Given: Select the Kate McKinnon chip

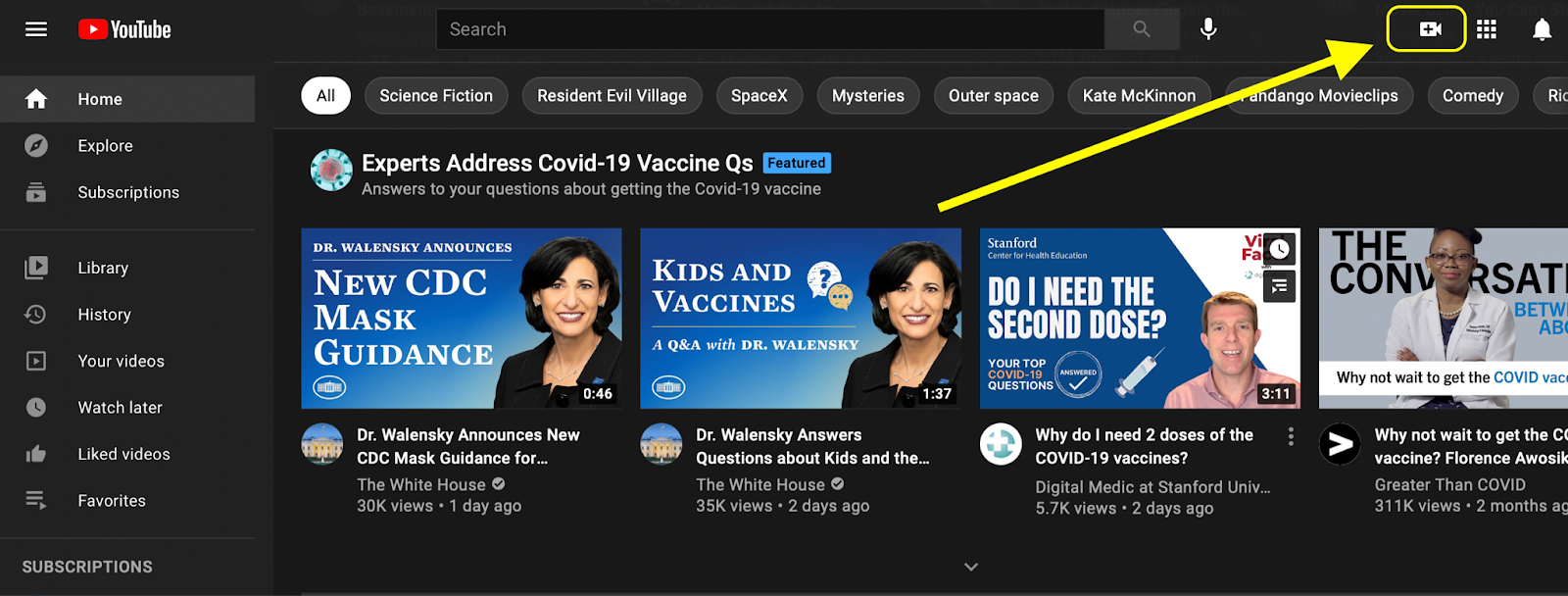Looking at the screenshot, I should (1139, 96).
